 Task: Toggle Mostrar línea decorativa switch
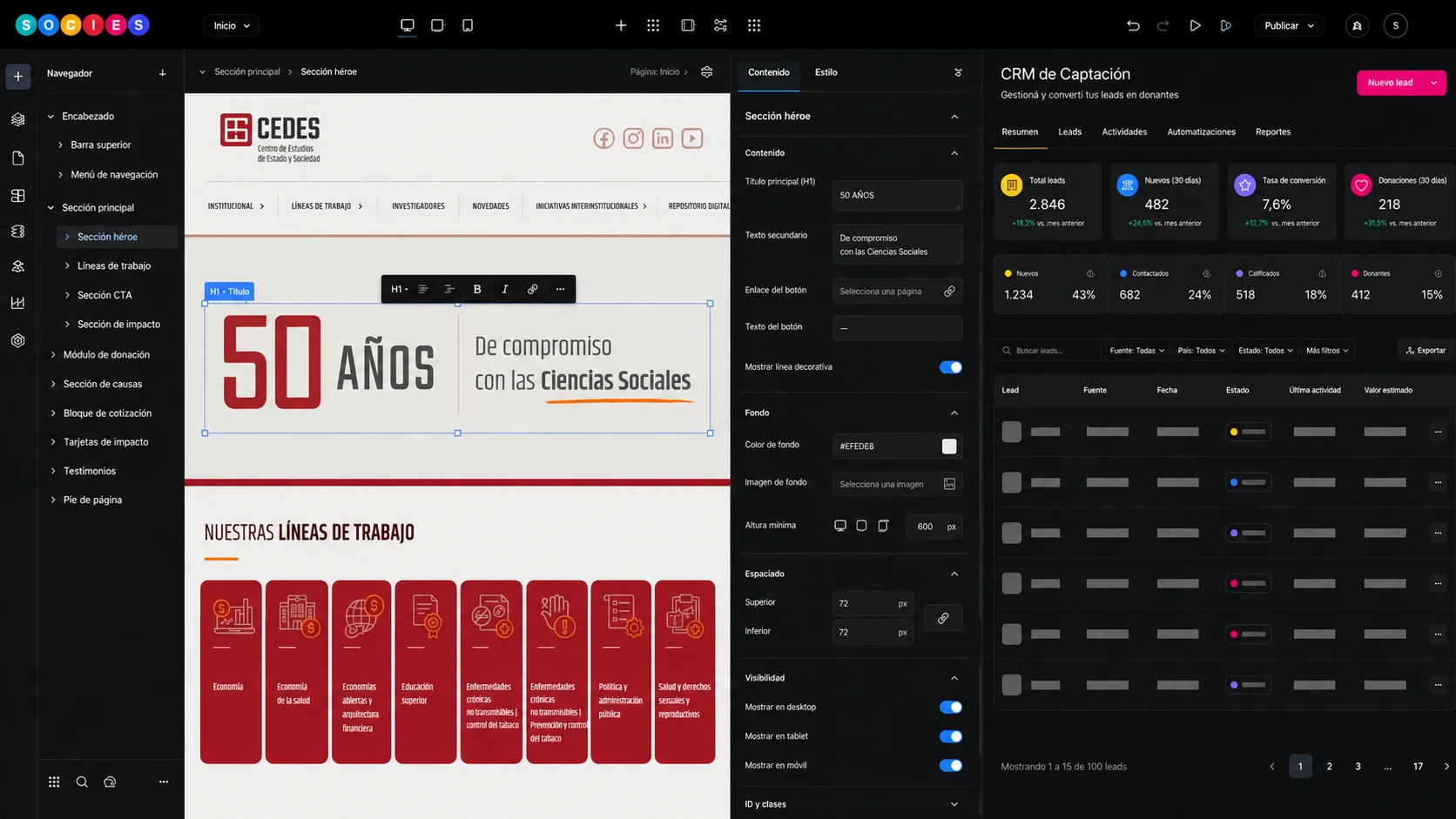tap(950, 367)
